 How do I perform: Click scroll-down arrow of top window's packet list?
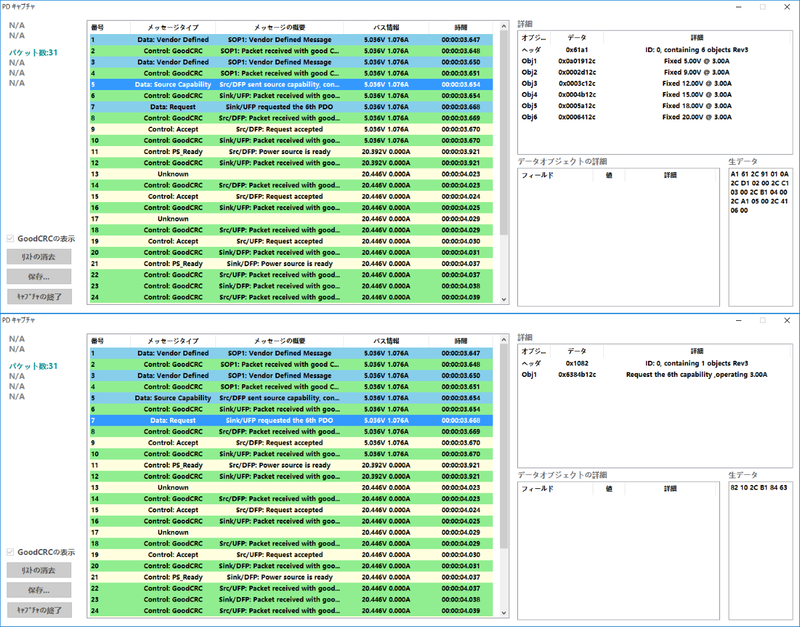click(x=504, y=299)
